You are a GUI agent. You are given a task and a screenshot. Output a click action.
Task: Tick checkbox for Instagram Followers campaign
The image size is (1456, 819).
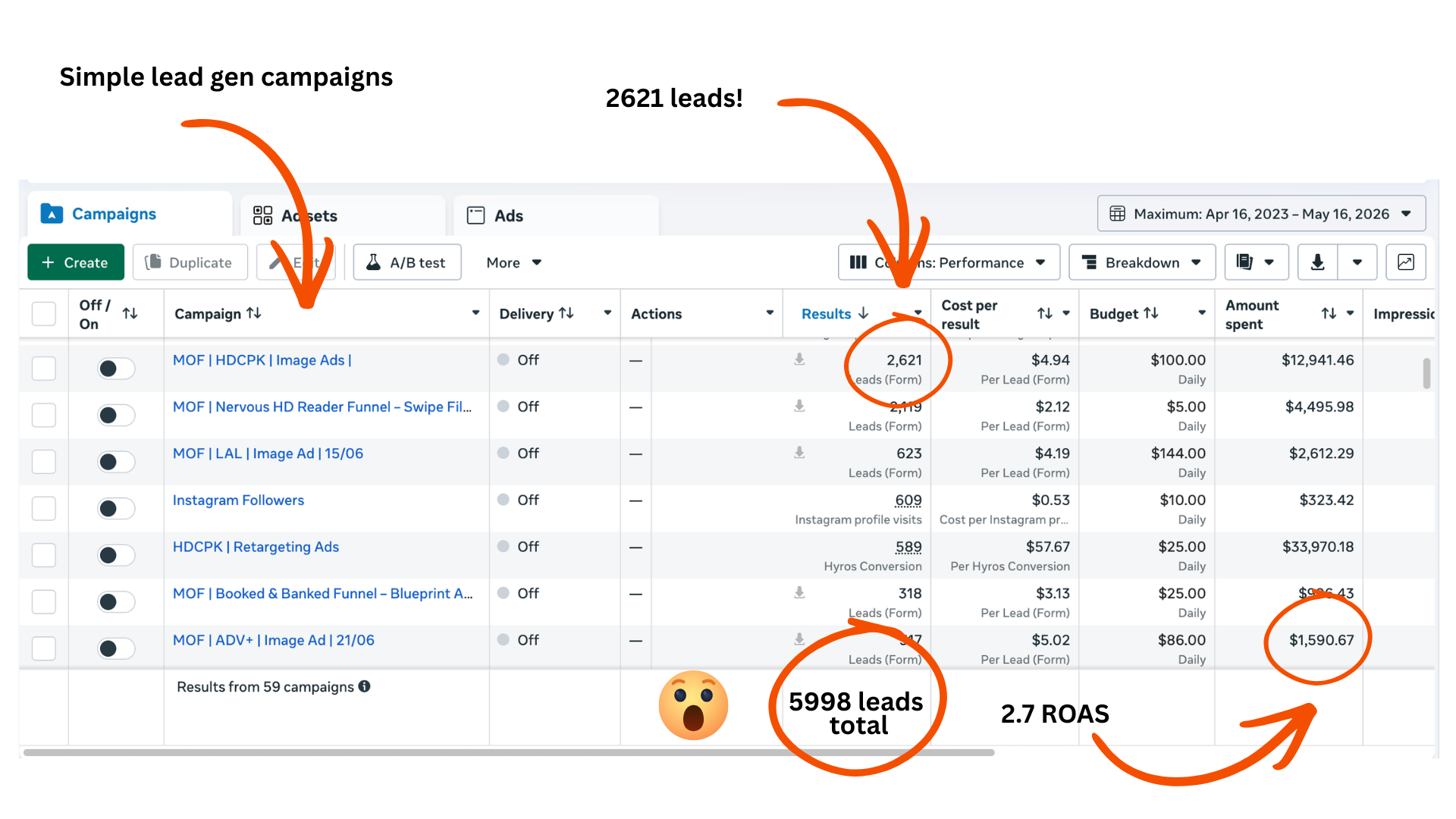(x=44, y=508)
